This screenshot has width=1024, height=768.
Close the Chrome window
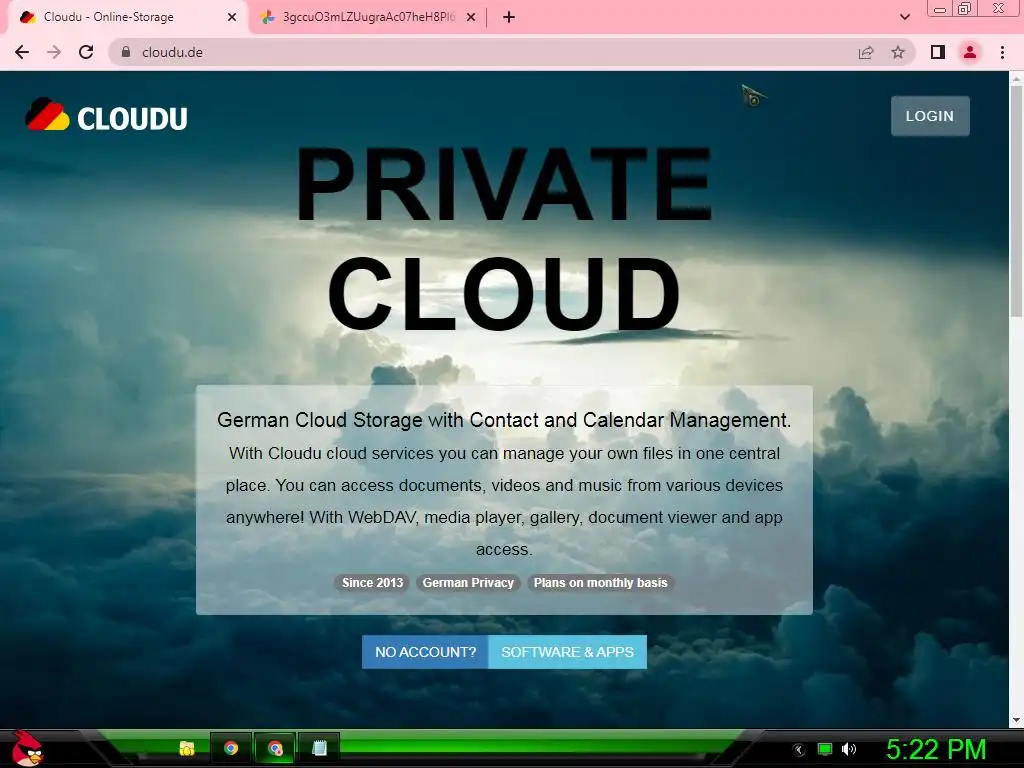(999, 8)
